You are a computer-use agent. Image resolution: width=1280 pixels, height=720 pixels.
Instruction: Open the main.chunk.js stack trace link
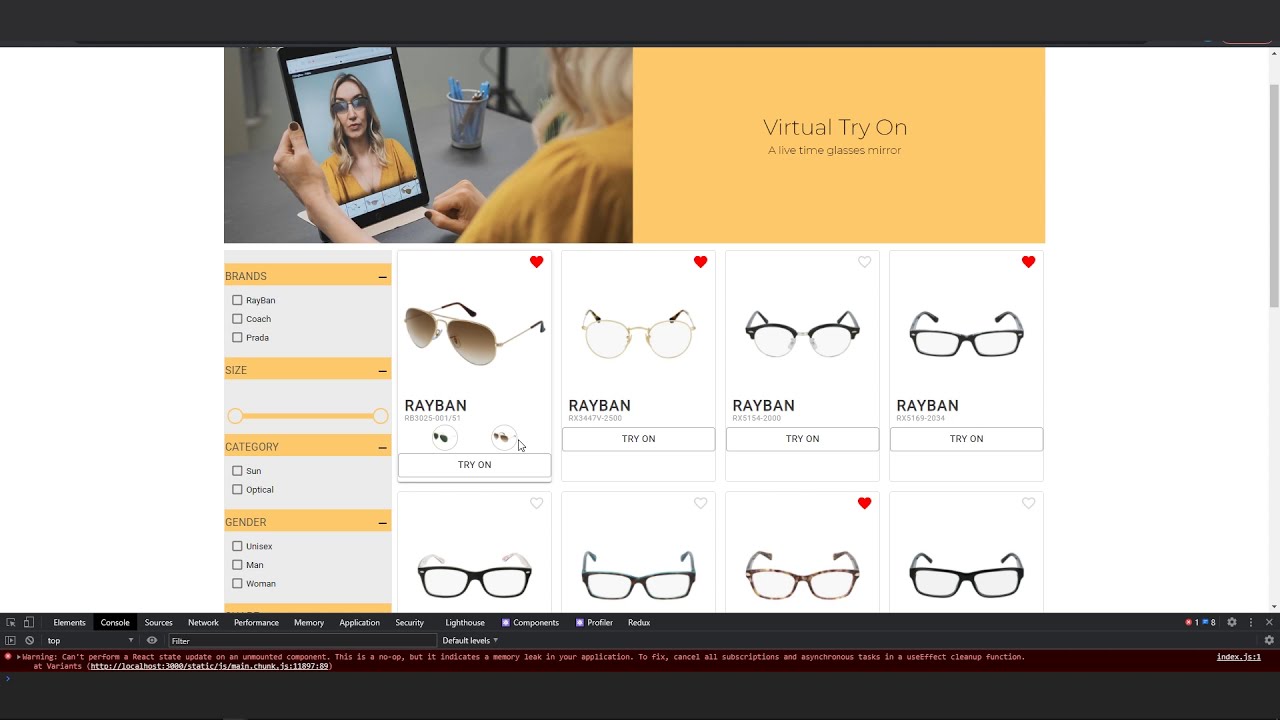pos(209,666)
